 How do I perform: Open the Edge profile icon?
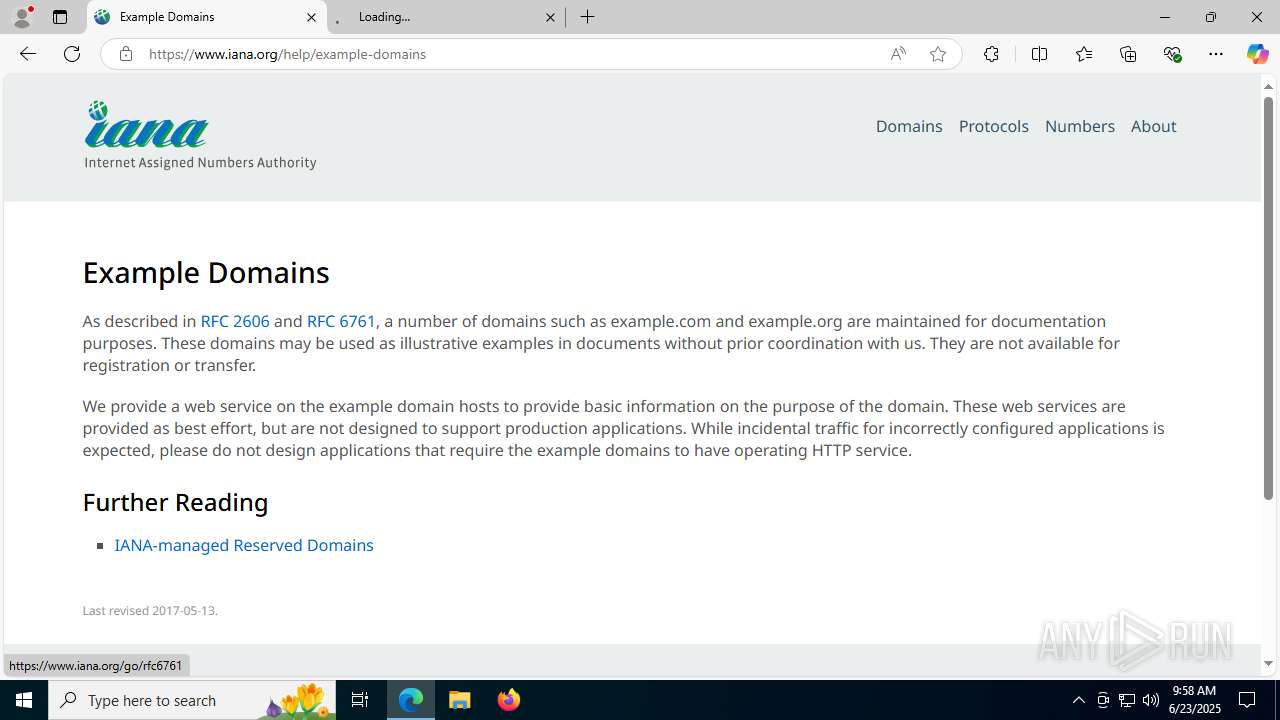coord(22,17)
